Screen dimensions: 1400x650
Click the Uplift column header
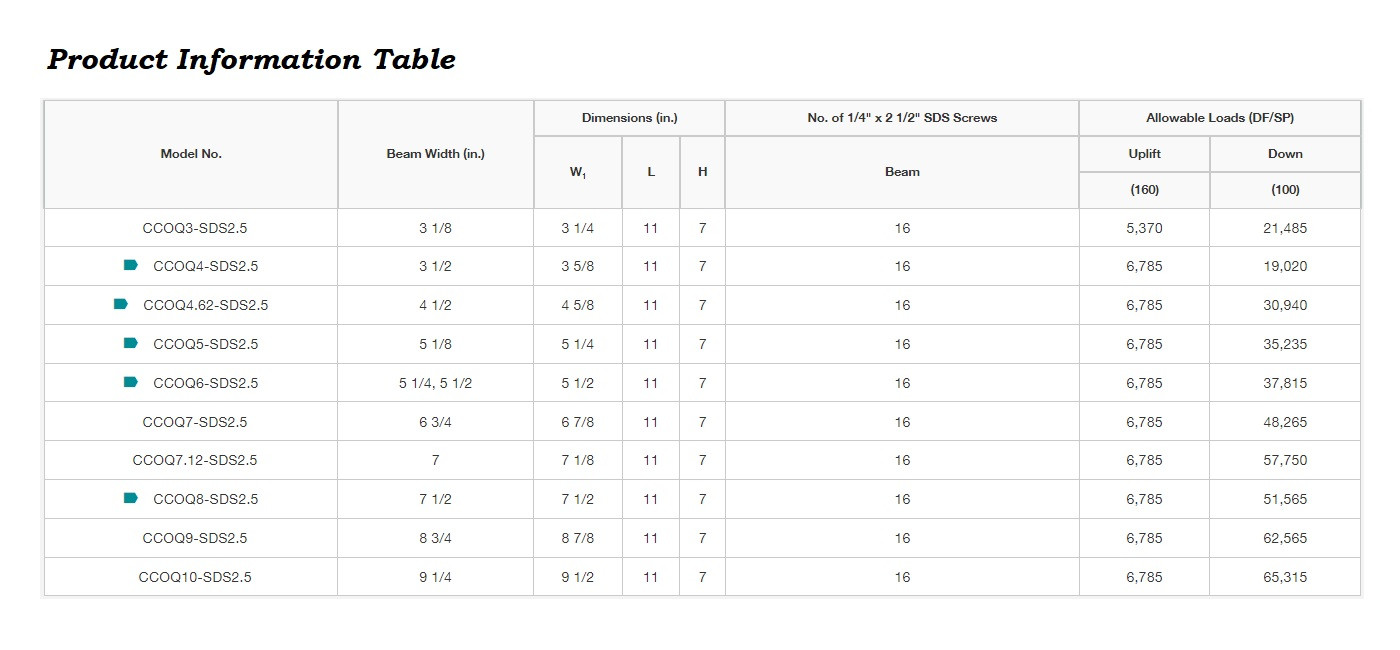point(1144,154)
